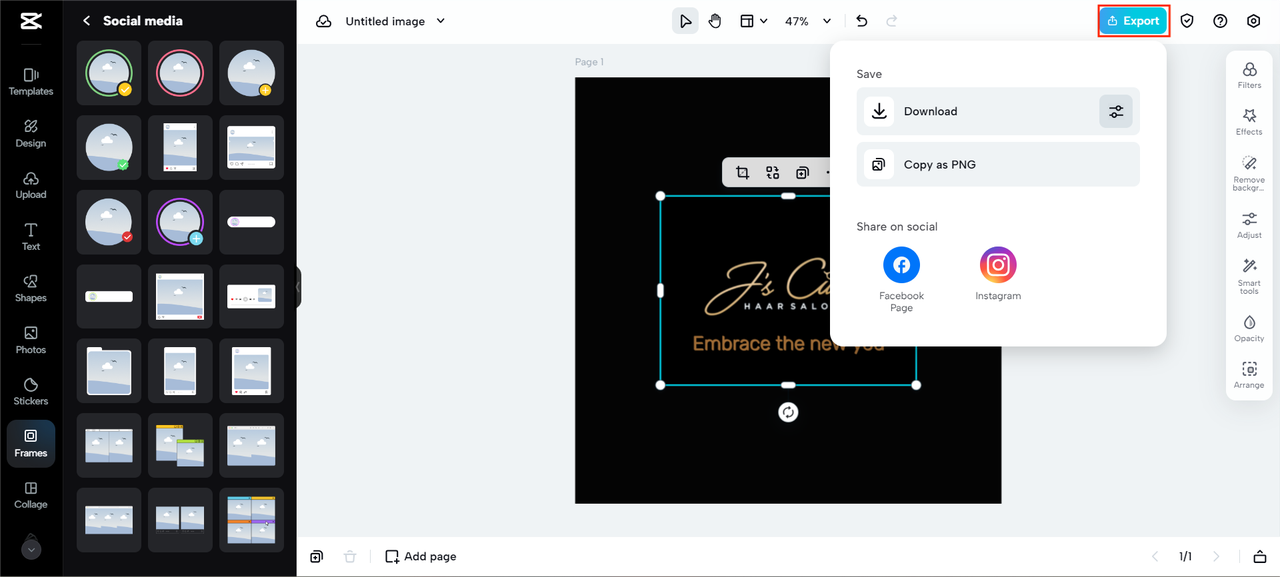Collapse the left panel handle
Screen dimensions: 1280x577
298,288
